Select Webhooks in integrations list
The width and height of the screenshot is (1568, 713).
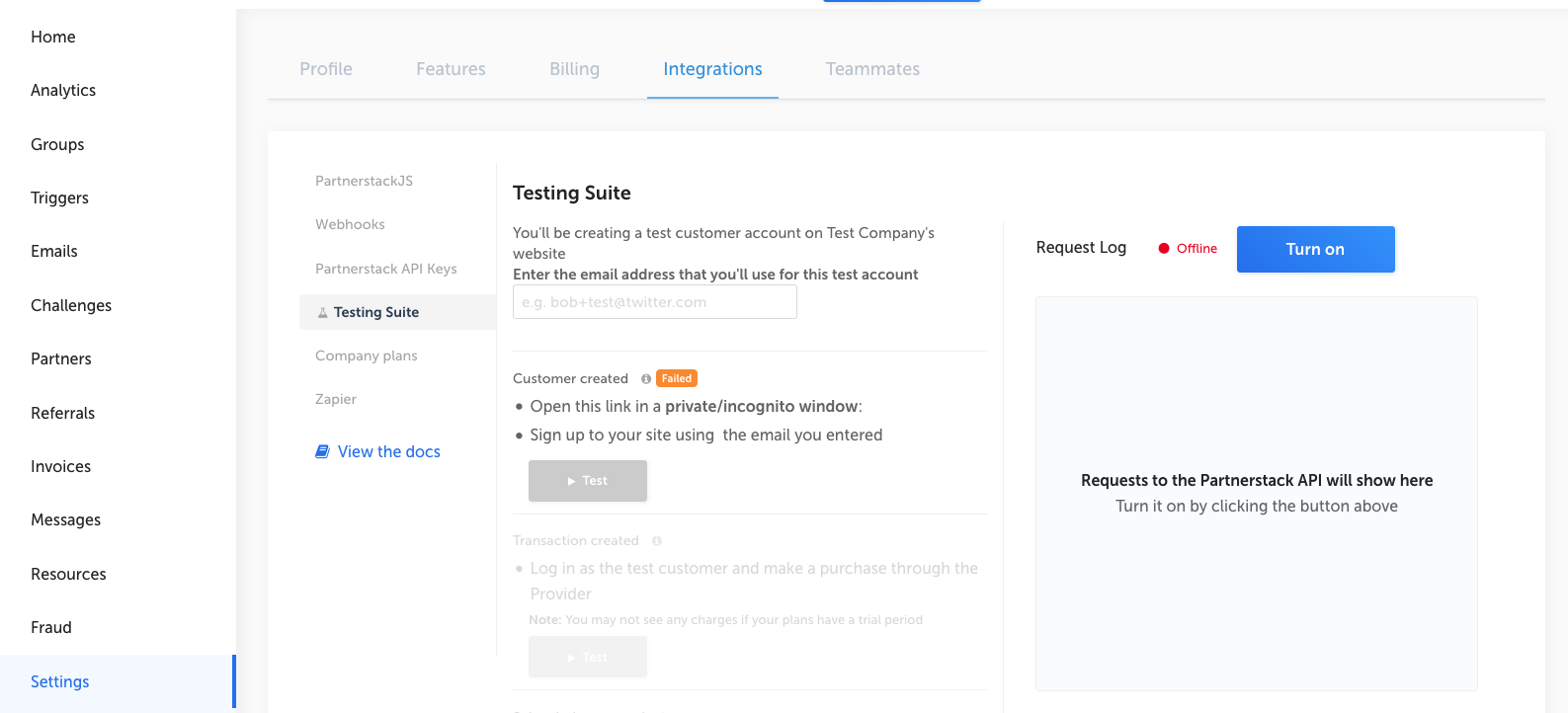(350, 224)
